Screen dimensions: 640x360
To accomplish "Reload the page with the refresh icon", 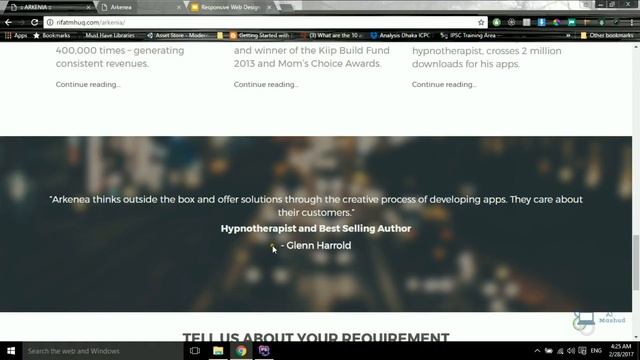I will [34, 22].
